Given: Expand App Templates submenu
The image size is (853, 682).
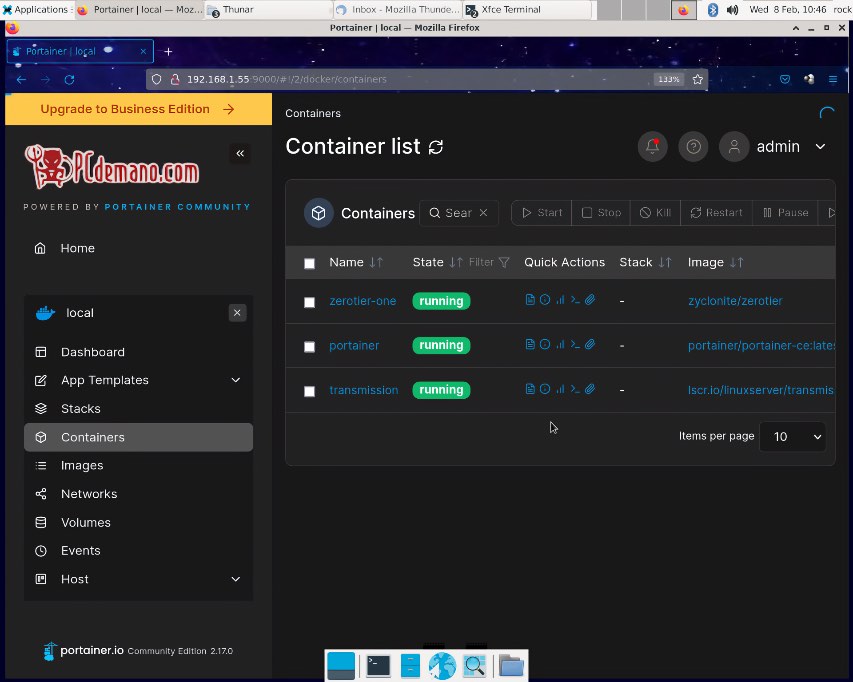Looking at the screenshot, I should [236, 380].
